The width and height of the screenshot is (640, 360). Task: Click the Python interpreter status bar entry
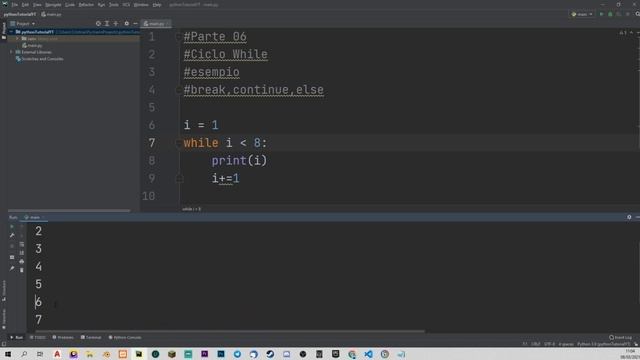[603, 344]
